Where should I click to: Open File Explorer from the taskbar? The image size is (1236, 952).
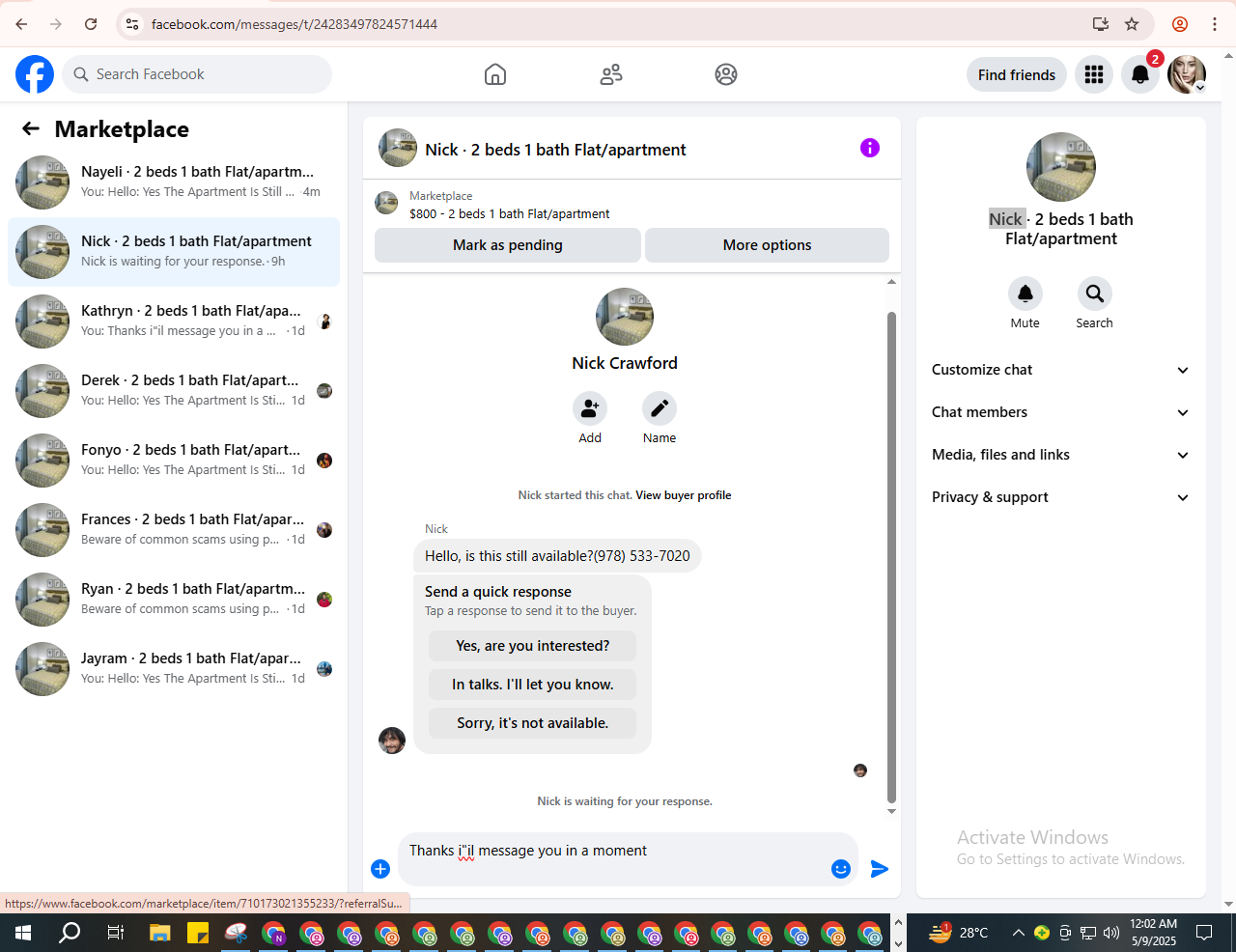(159, 933)
